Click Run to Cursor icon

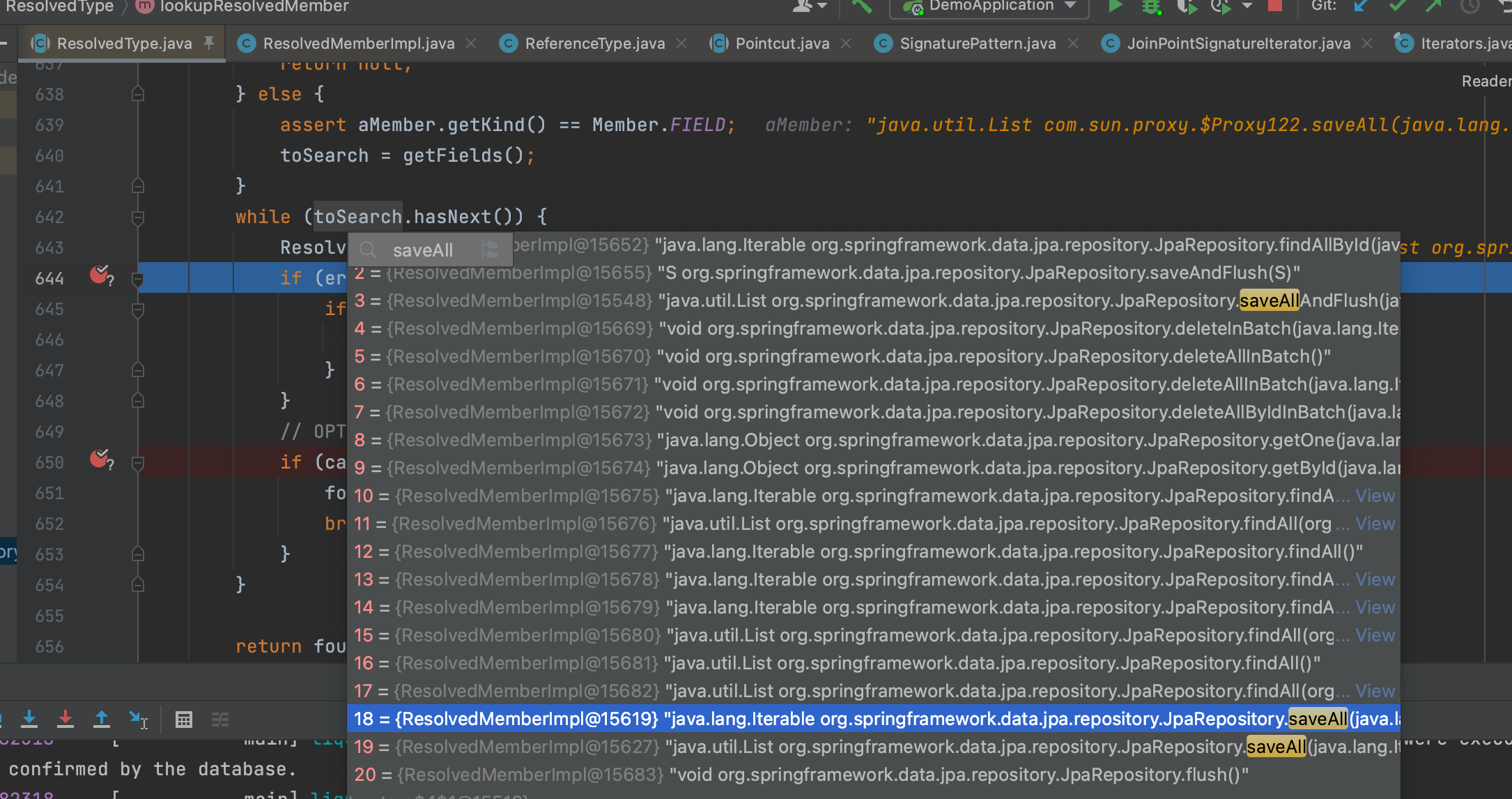pyautogui.click(x=138, y=719)
